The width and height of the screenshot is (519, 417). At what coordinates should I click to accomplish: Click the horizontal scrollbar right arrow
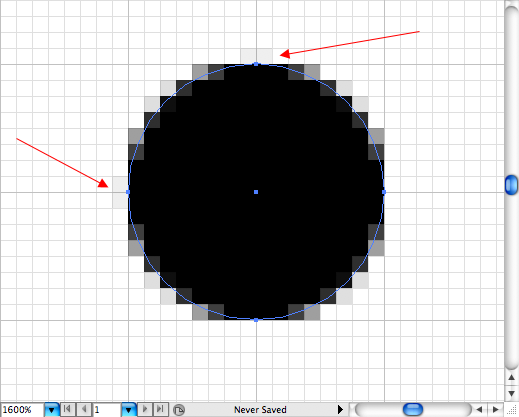496,409
